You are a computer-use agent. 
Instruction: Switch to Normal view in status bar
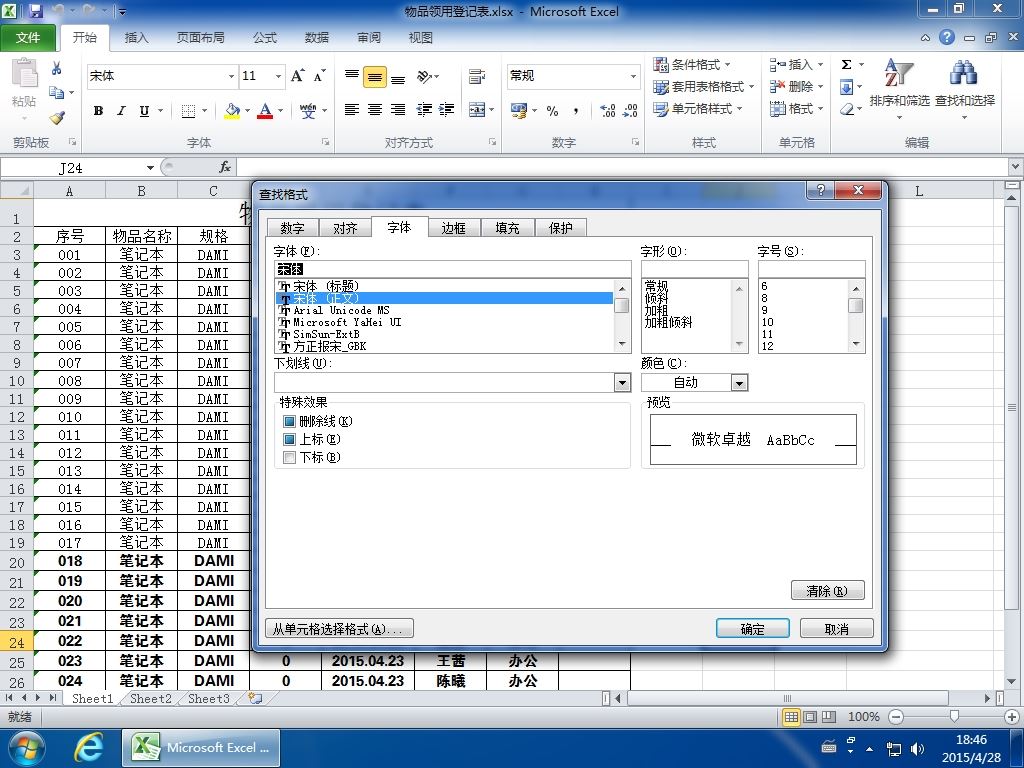792,717
